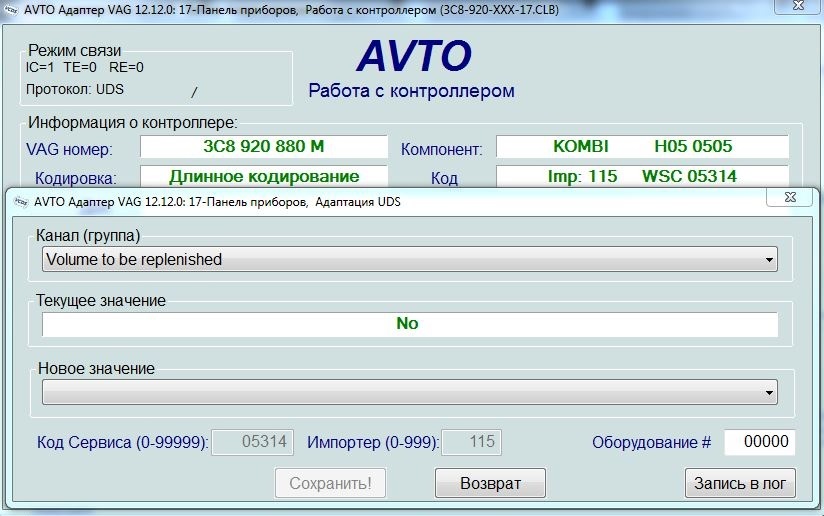The image size is (824, 516).
Task: Click the Оборудование # label
Action: click(652, 442)
